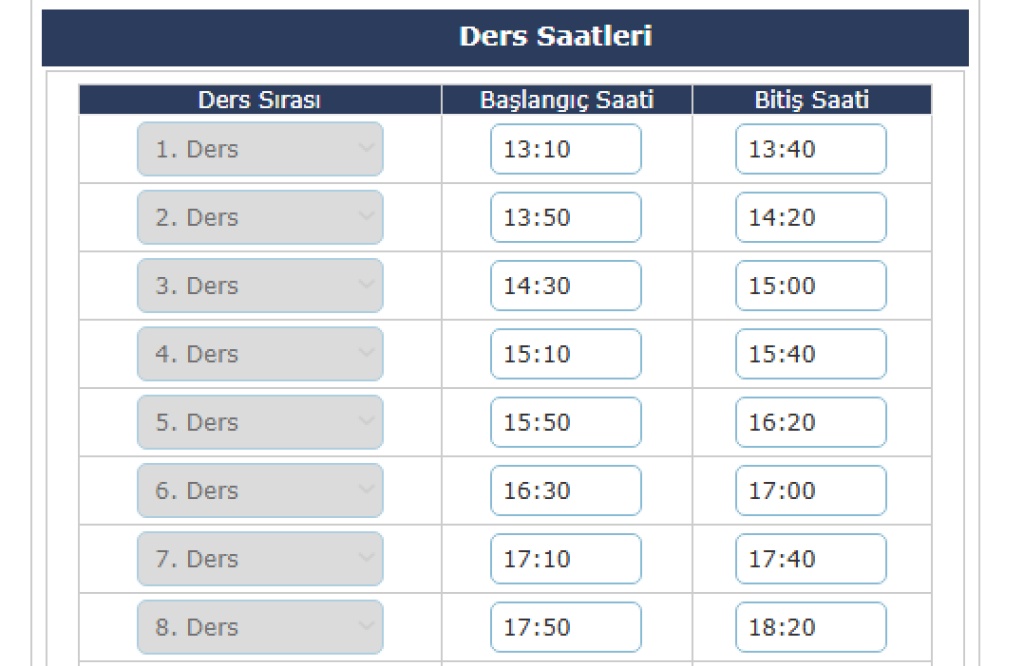Click the 17:50 start time field

pyautogui.click(x=565, y=627)
